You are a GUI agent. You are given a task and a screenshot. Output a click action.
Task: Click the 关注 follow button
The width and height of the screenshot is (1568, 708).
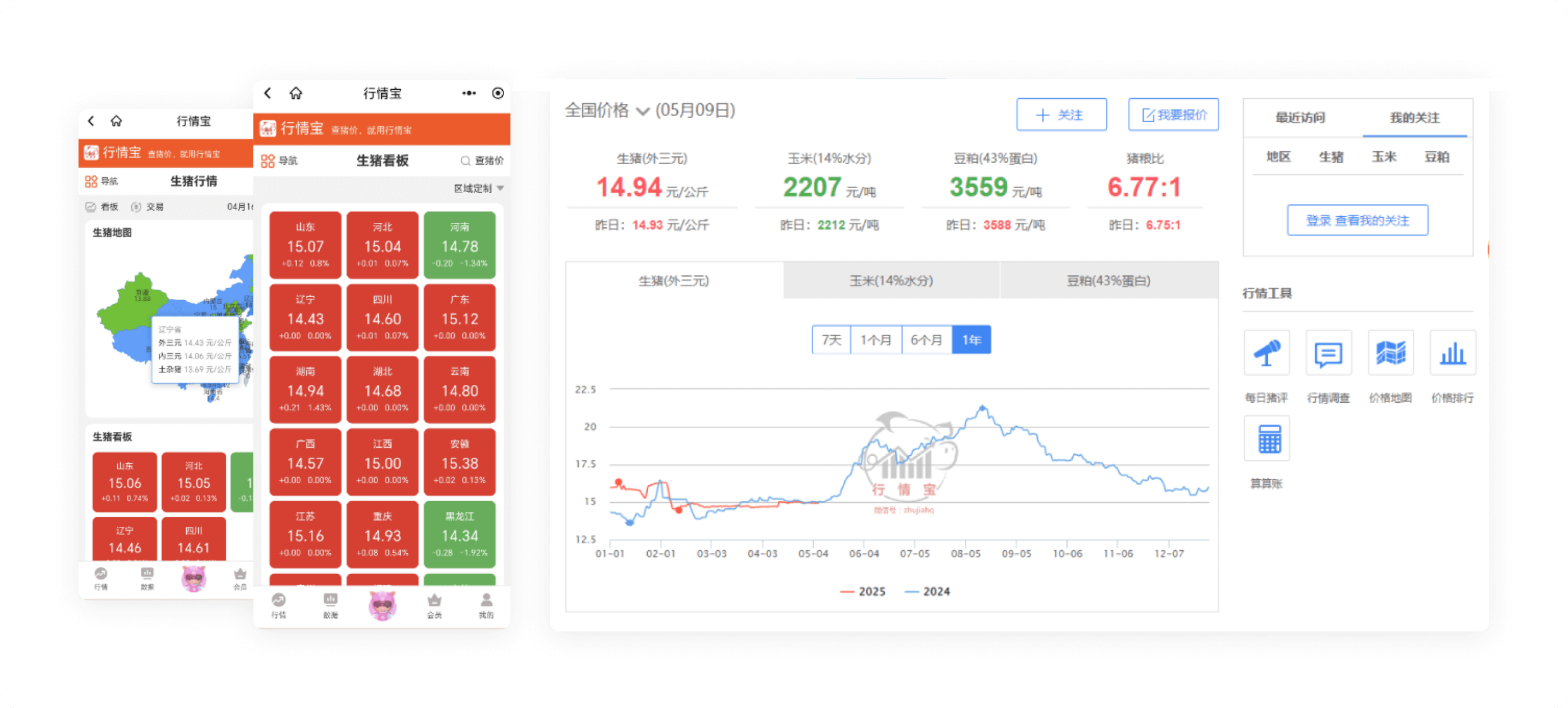coord(1061,115)
